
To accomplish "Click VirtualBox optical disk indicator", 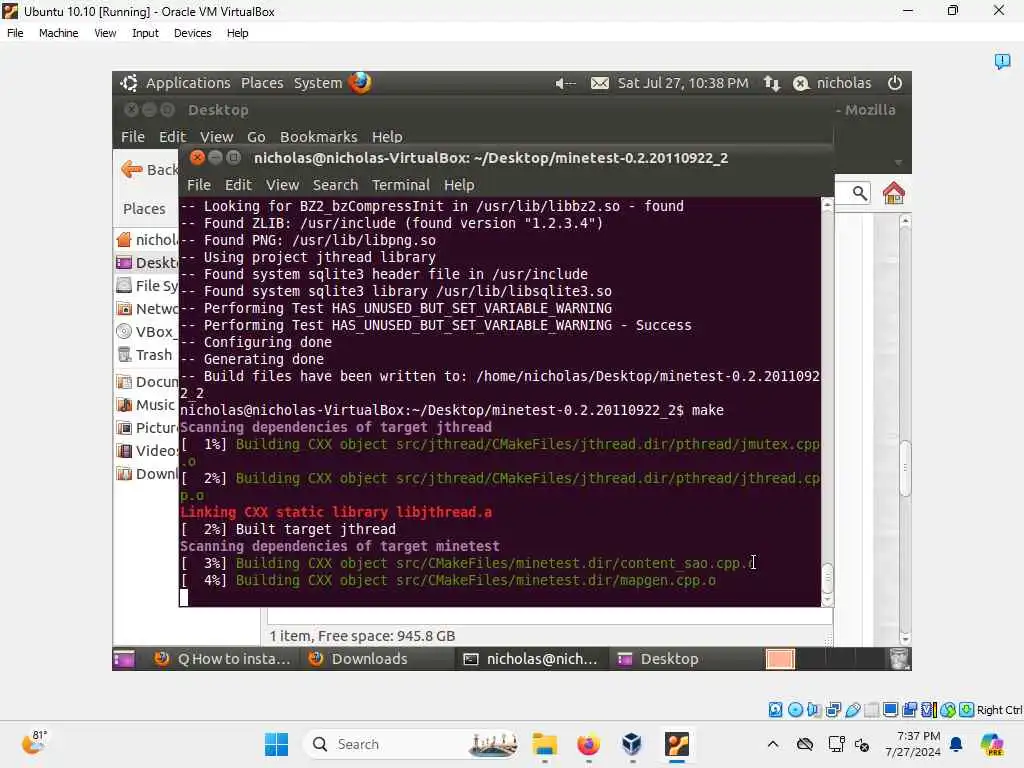I will (x=795, y=710).
